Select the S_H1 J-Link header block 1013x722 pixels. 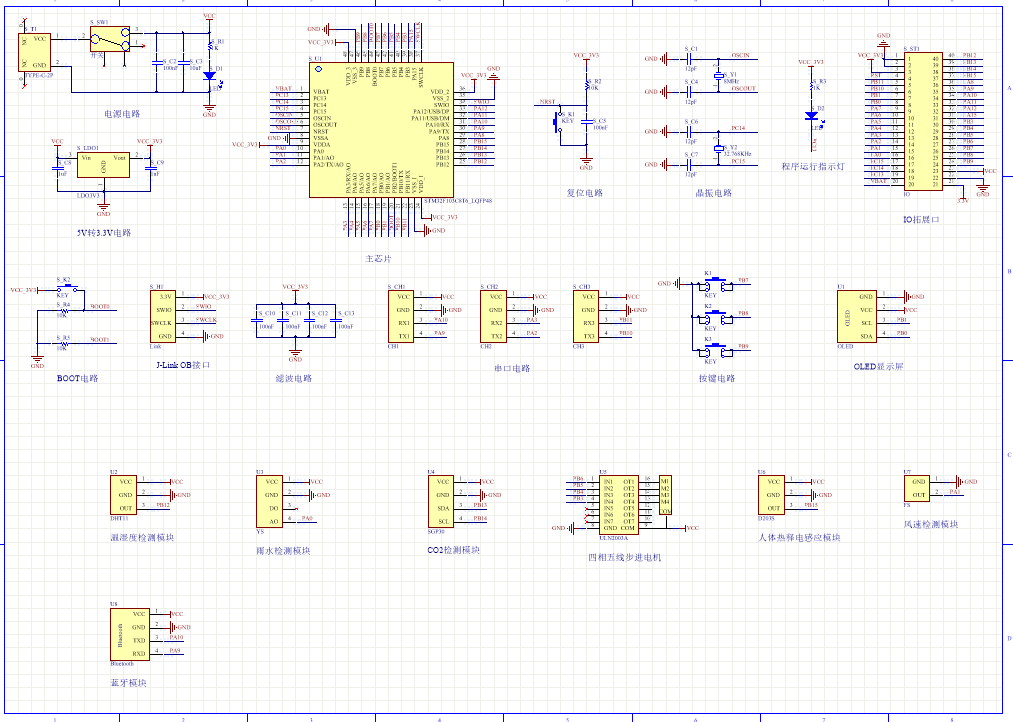162,316
